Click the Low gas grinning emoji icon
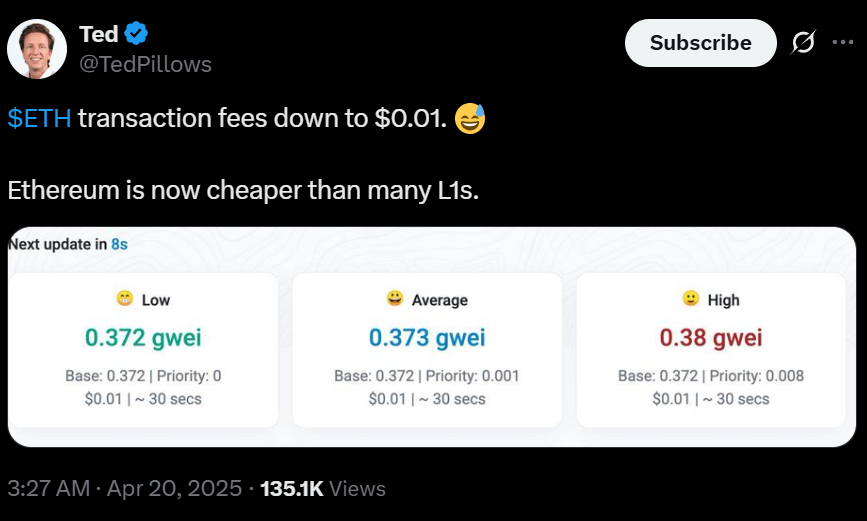This screenshot has width=867, height=521. (124, 299)
